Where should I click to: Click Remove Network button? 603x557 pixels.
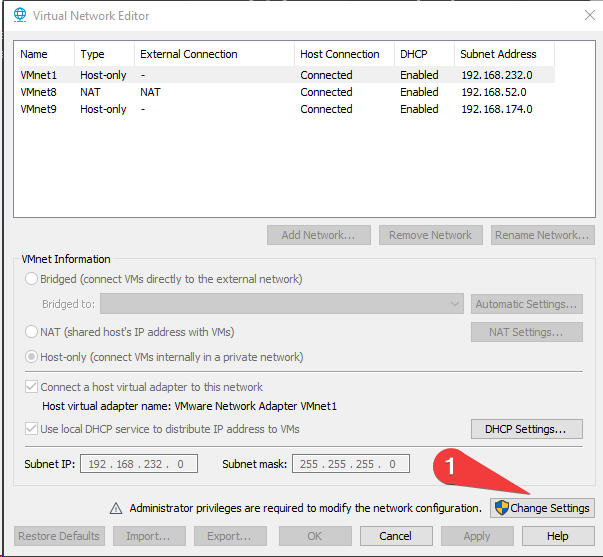(x=431, y=235)
